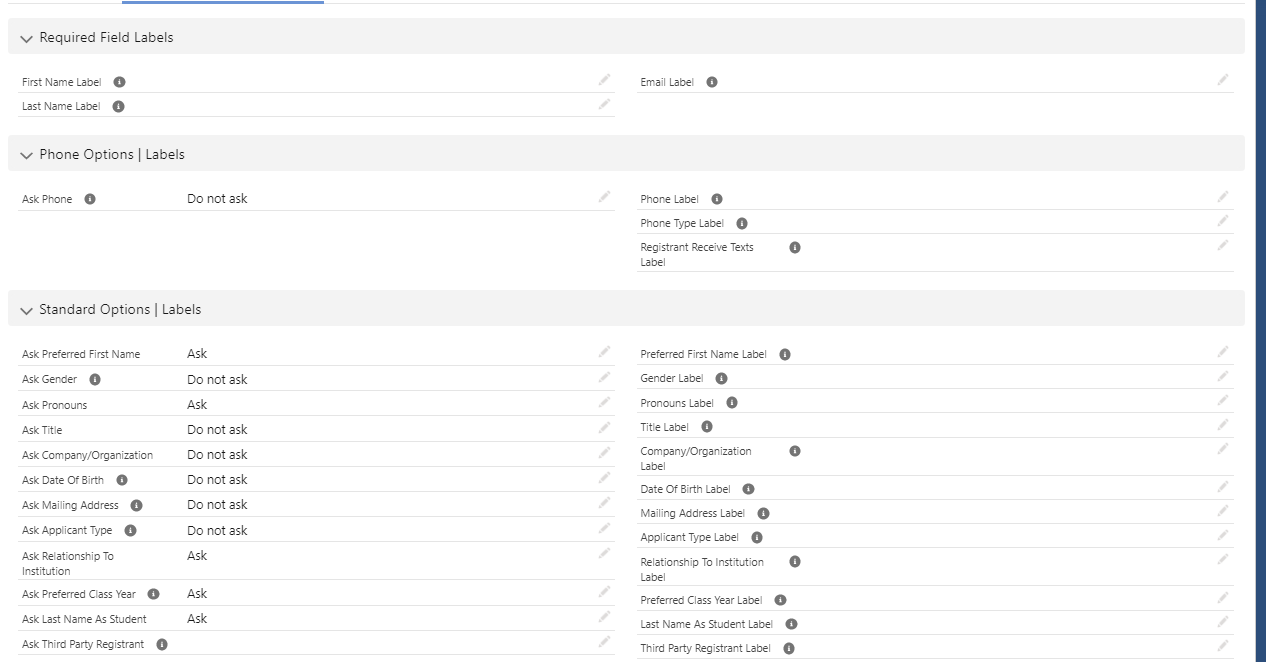Show help info for Applicant Type Label

pos(757,537)
